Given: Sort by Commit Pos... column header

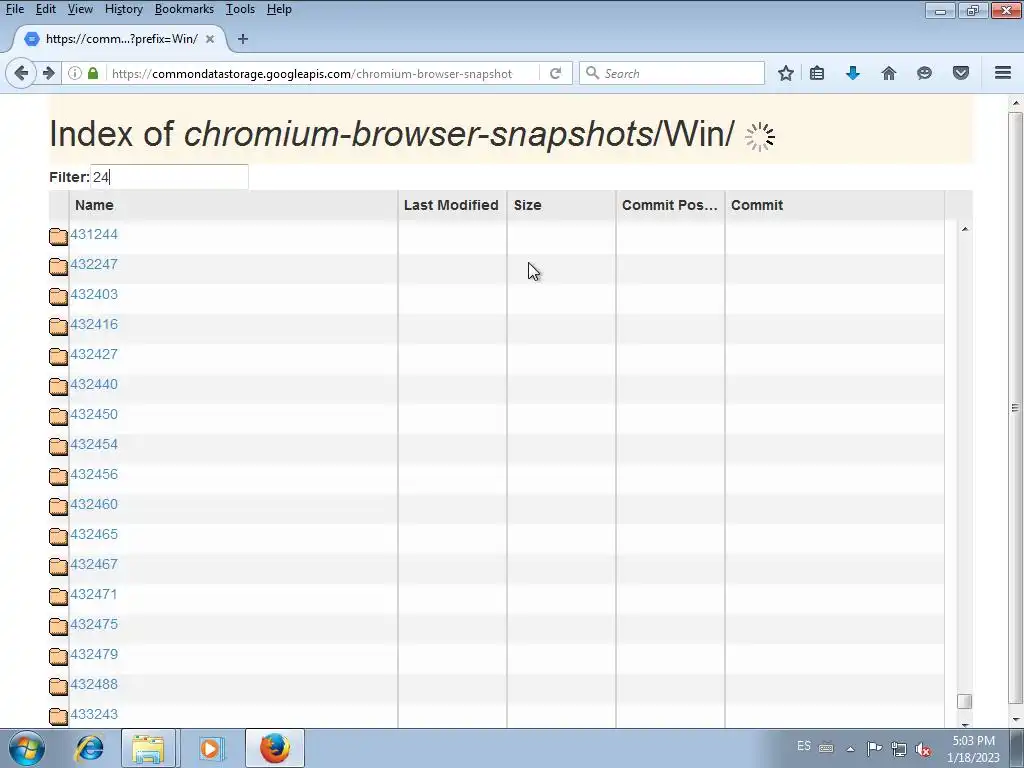Looking at the screenshot, I should point(670,205).
